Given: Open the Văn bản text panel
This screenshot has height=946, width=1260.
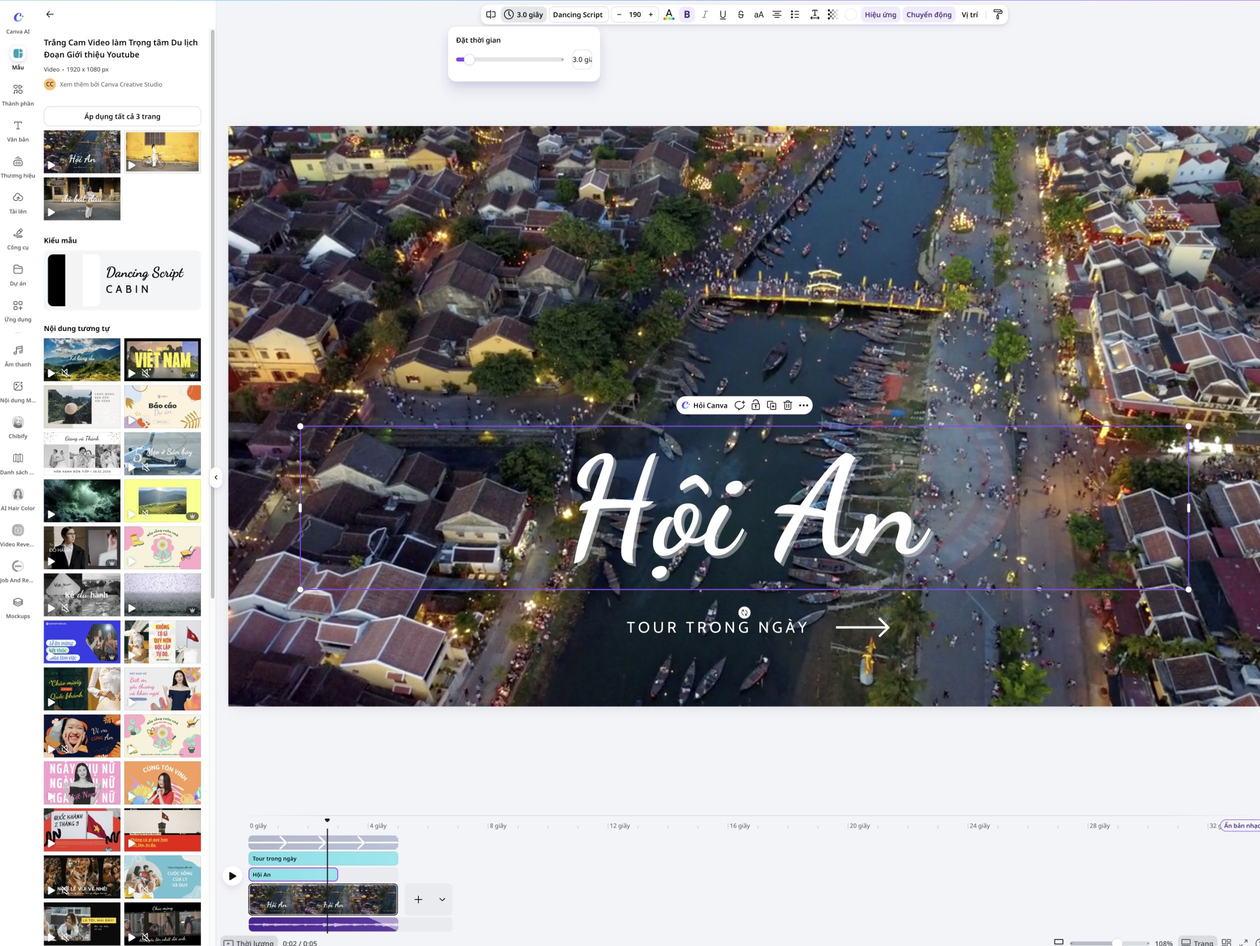Looking at the screenshot, I should (18, 130).
